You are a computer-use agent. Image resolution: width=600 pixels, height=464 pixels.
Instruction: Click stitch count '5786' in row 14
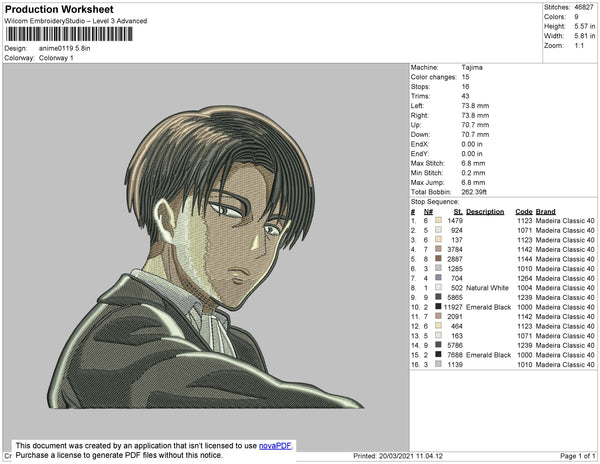click(455, 345)
